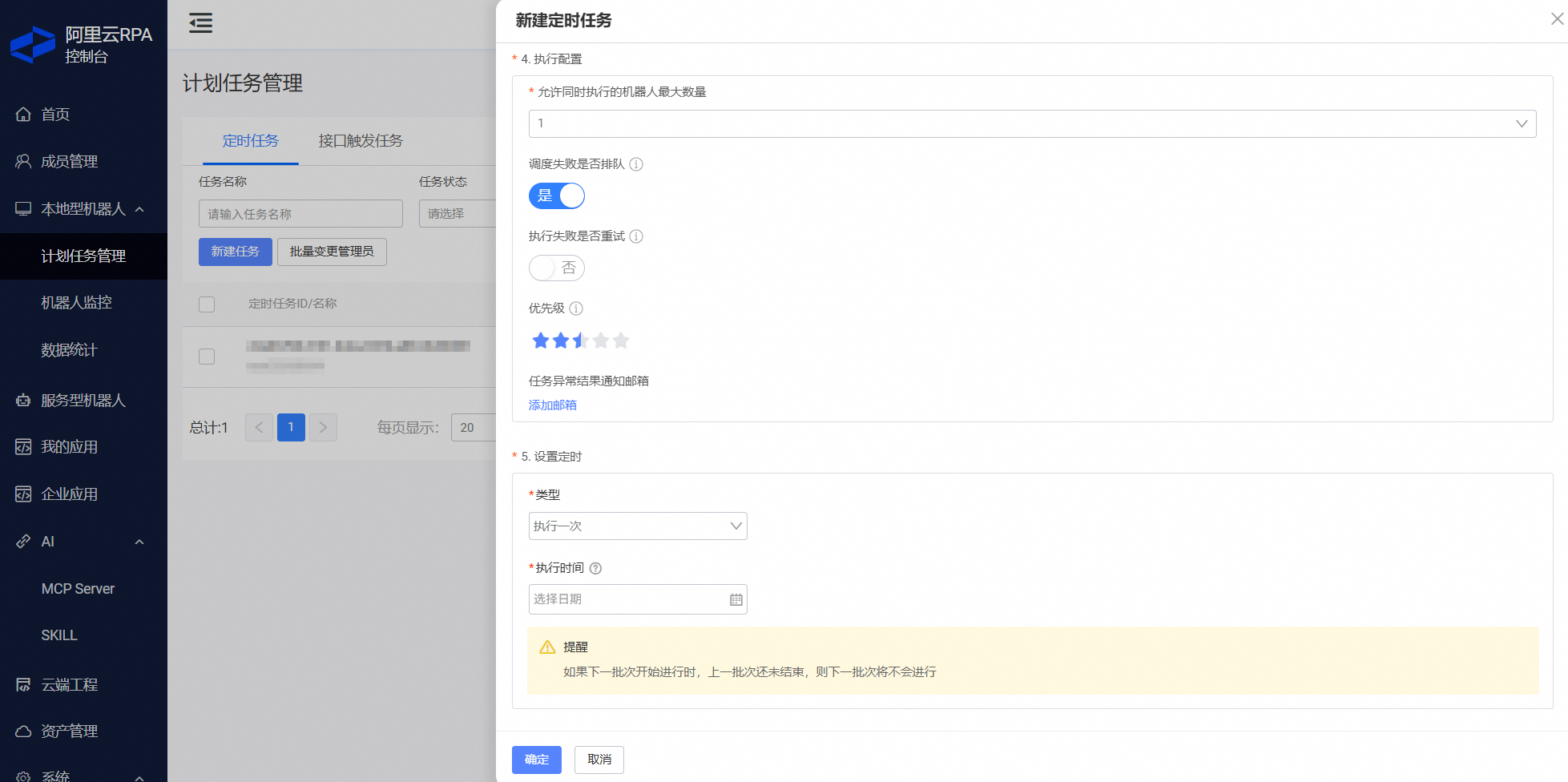Viewport: 1568px width, 782px height.
Task: Open MCP Server in the sidebar
Action: click(x=78, y=589)
